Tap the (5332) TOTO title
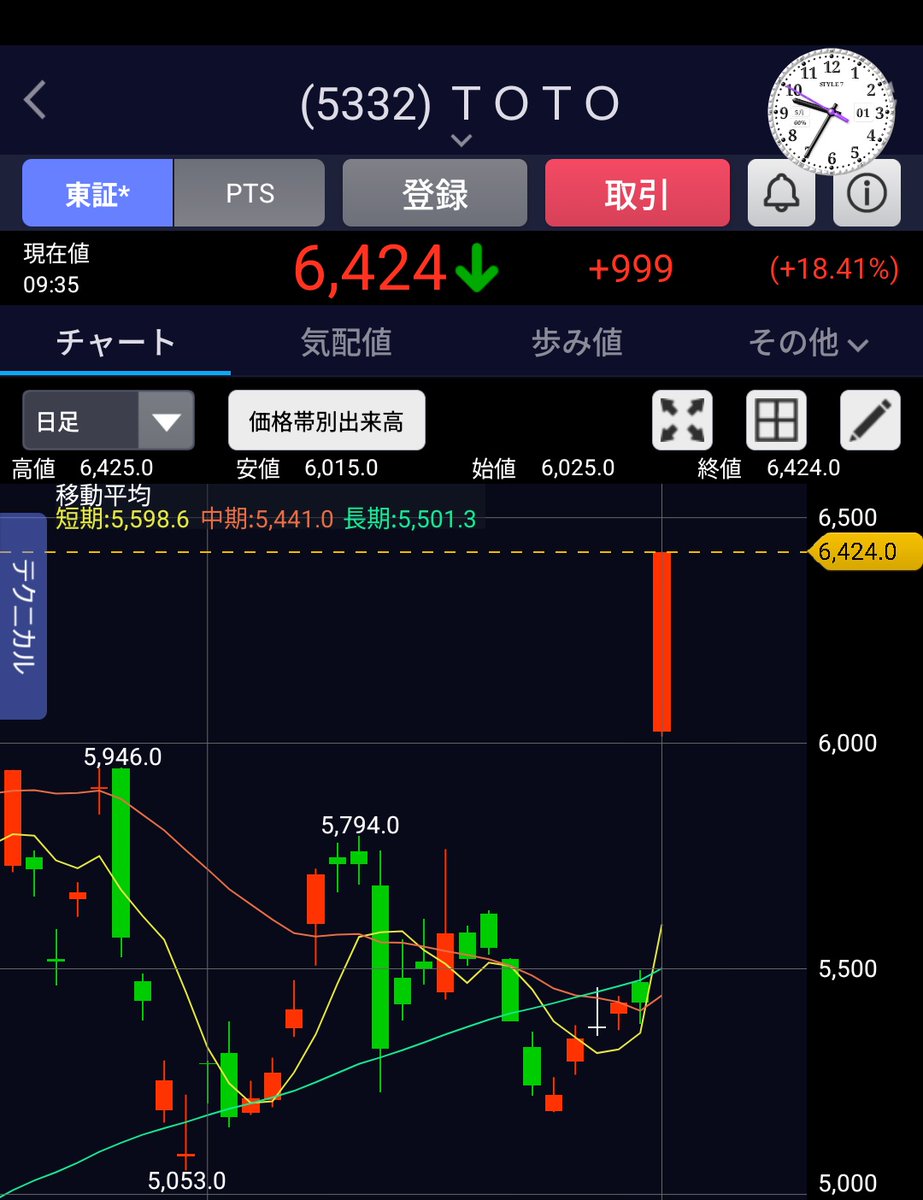Image resolution: width=923 pixels, height=1200 pixels. 461,104
